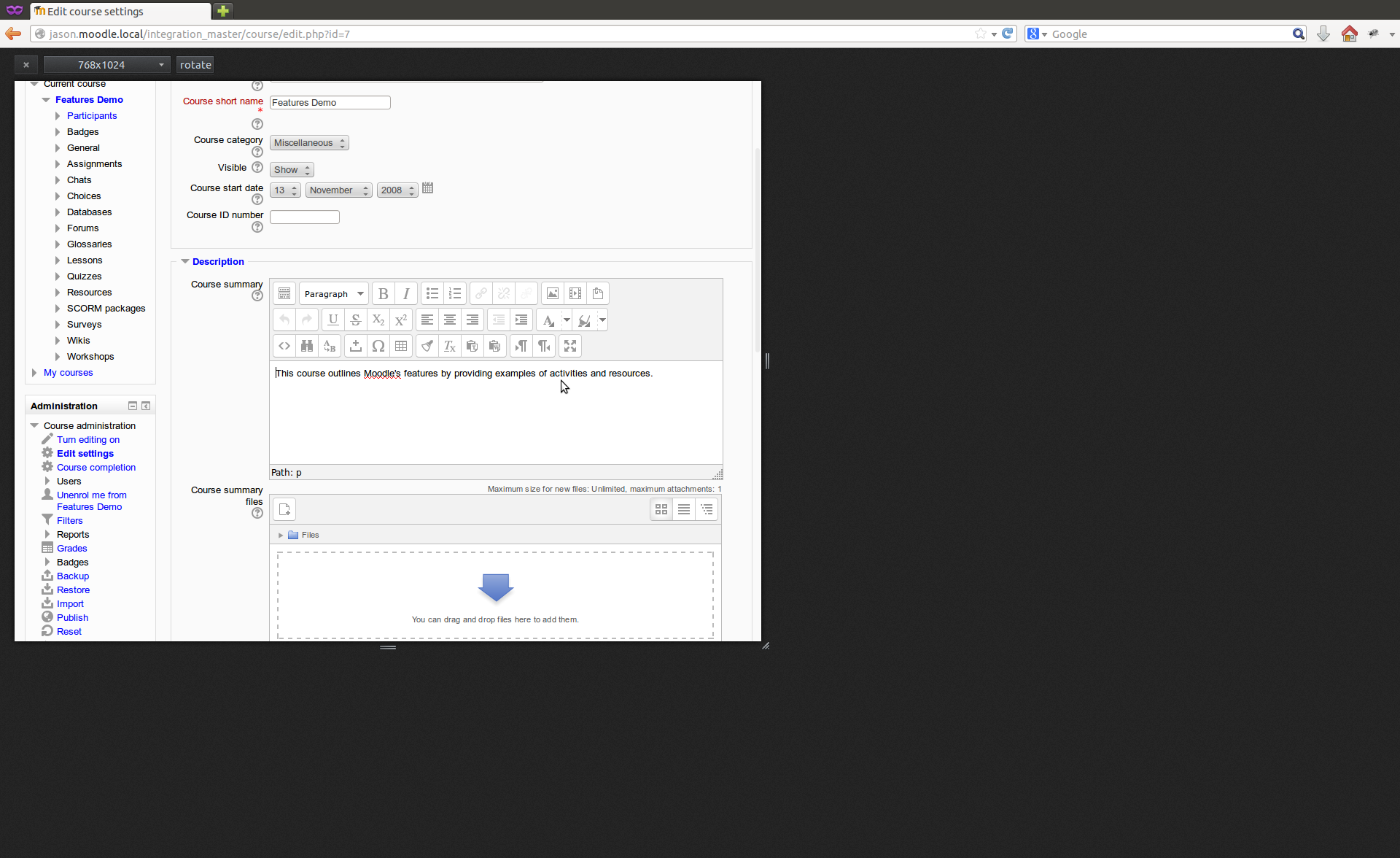Click the add file icon in summary files

click(284, 509)
